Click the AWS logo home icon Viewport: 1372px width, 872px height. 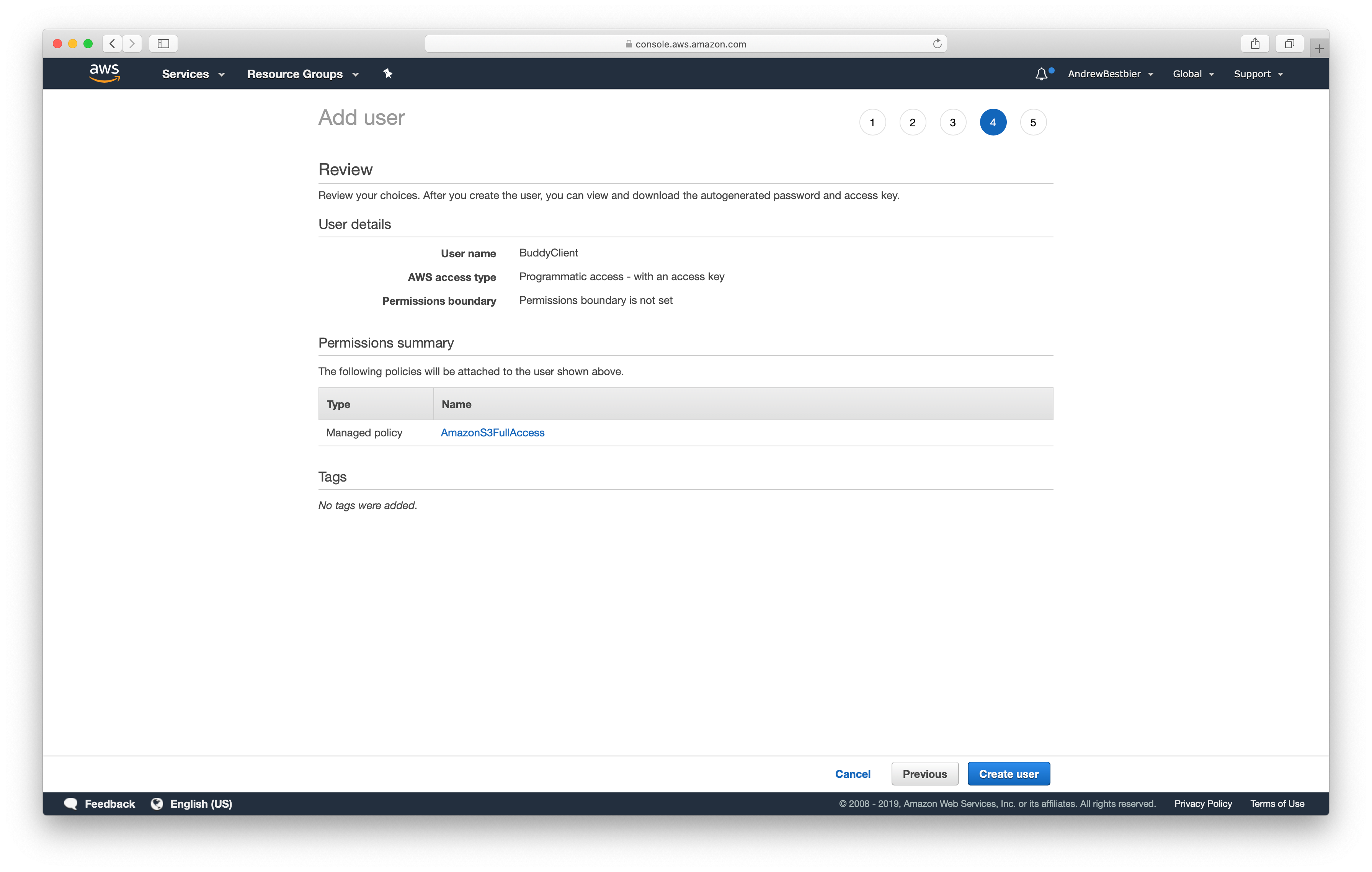point(104,73)
